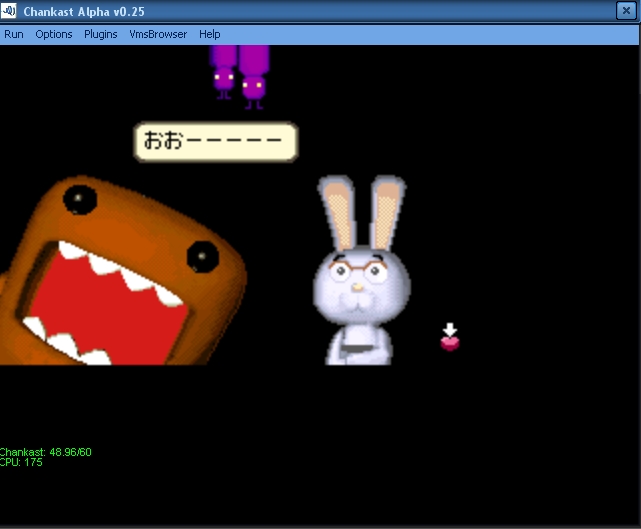Open the Help menu
The height and width of the screenshot is (529, 641).
pos(210,34)
